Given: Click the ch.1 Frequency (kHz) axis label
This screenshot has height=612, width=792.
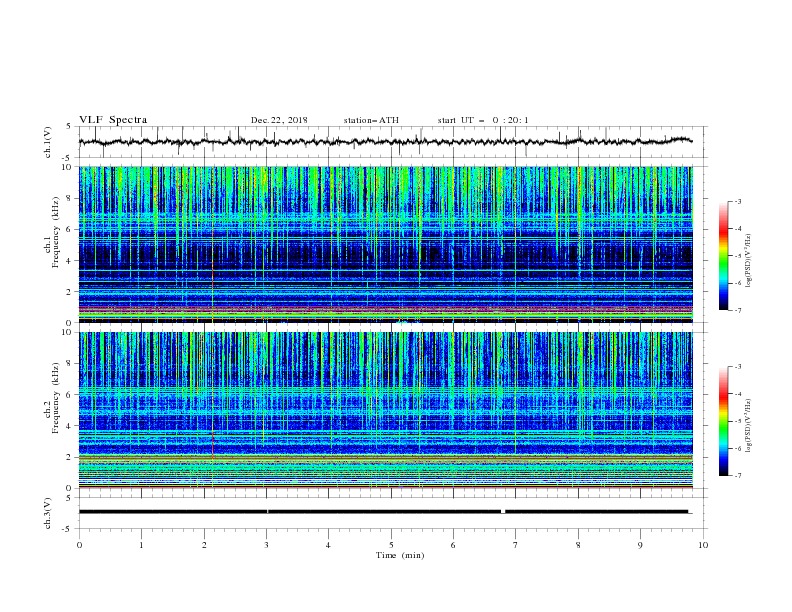Looking at the screenshot, I should [52, 232].
